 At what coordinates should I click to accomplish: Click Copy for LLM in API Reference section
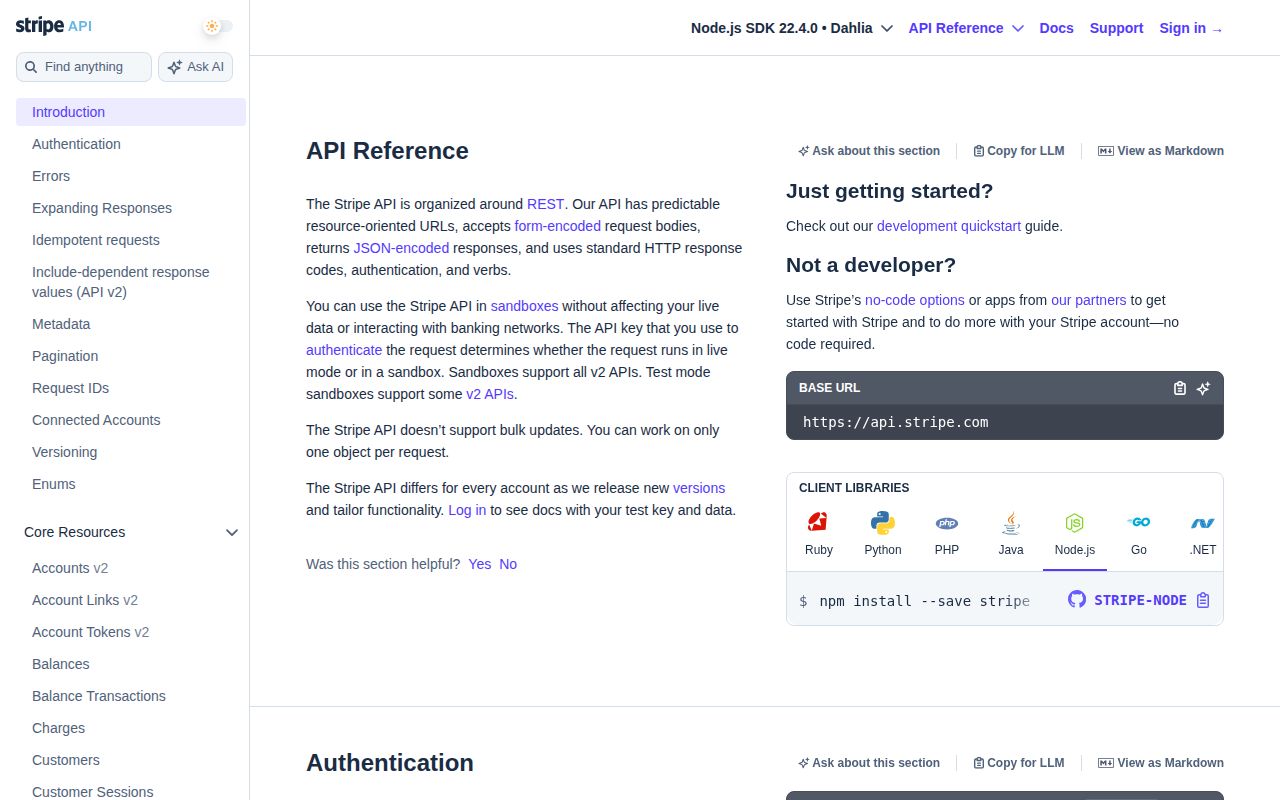pos(1019,151)
